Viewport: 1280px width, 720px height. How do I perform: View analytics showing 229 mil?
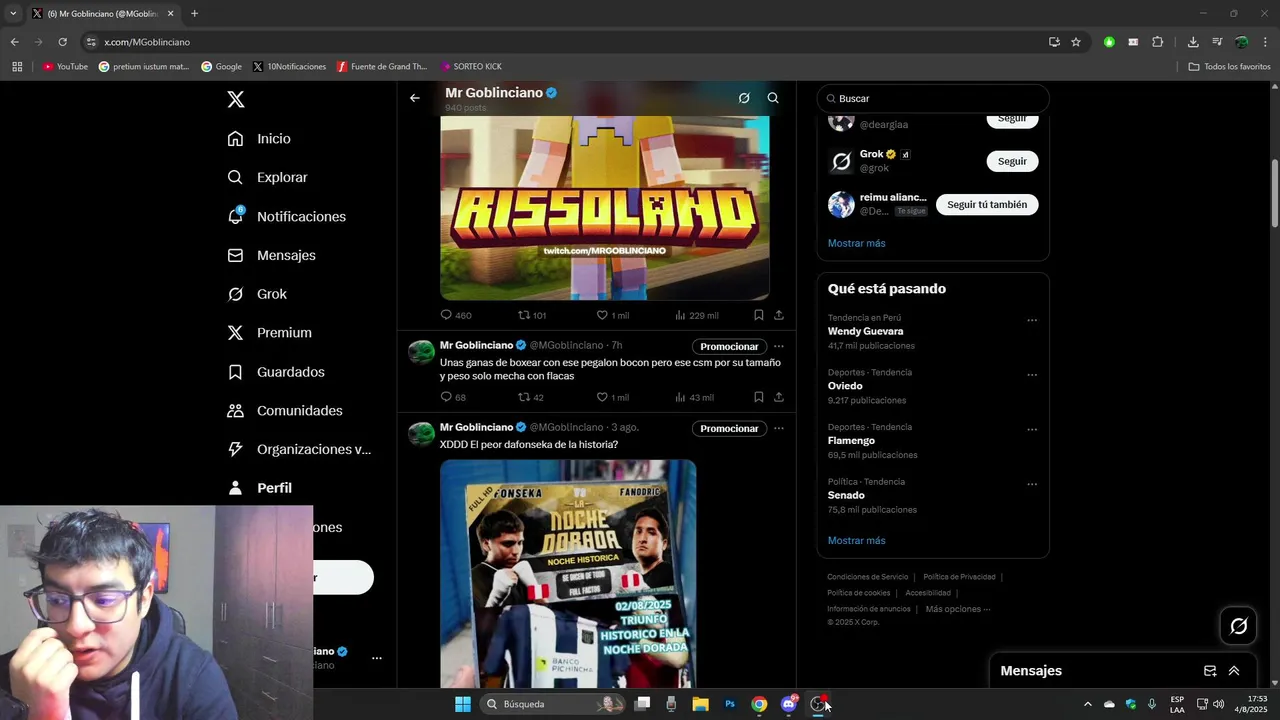(697, 315)
